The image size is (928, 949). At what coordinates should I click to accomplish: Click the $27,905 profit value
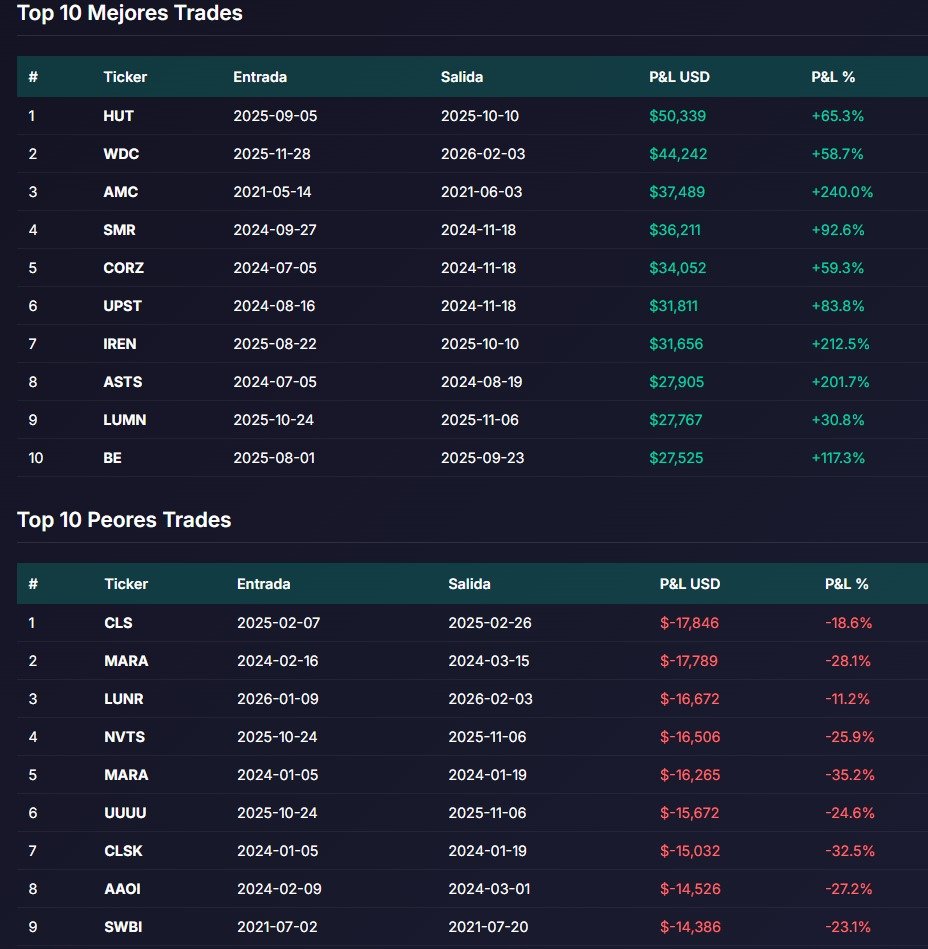[676, 382]
